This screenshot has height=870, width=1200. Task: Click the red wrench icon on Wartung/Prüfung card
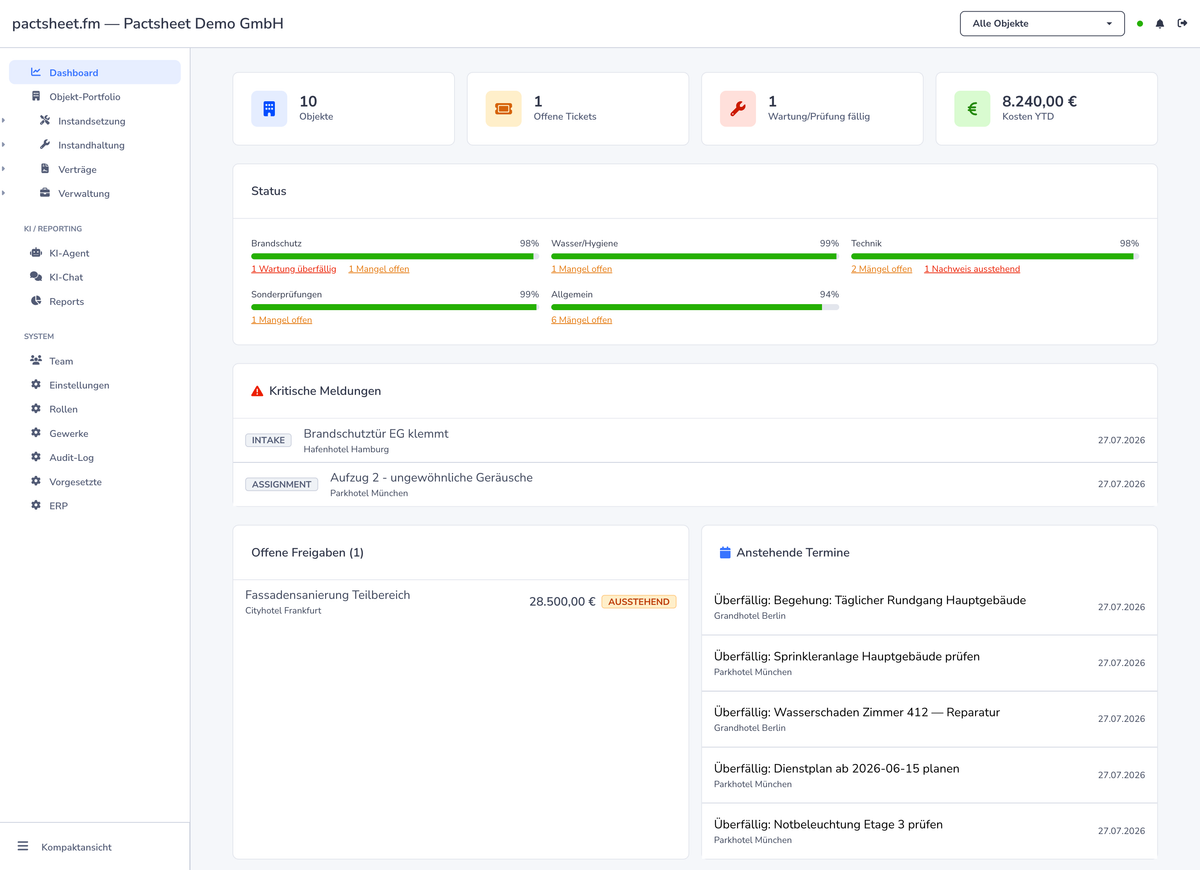click(737, 109)
